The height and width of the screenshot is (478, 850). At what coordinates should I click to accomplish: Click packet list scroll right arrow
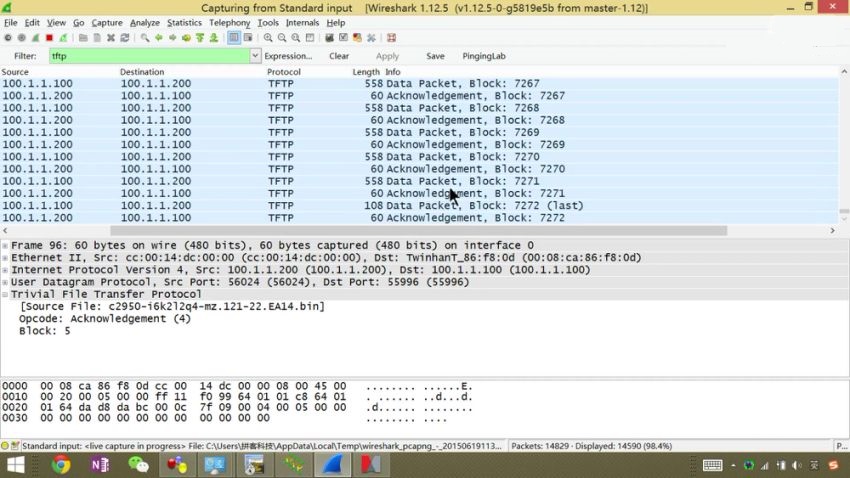click(x=833, y=231)
